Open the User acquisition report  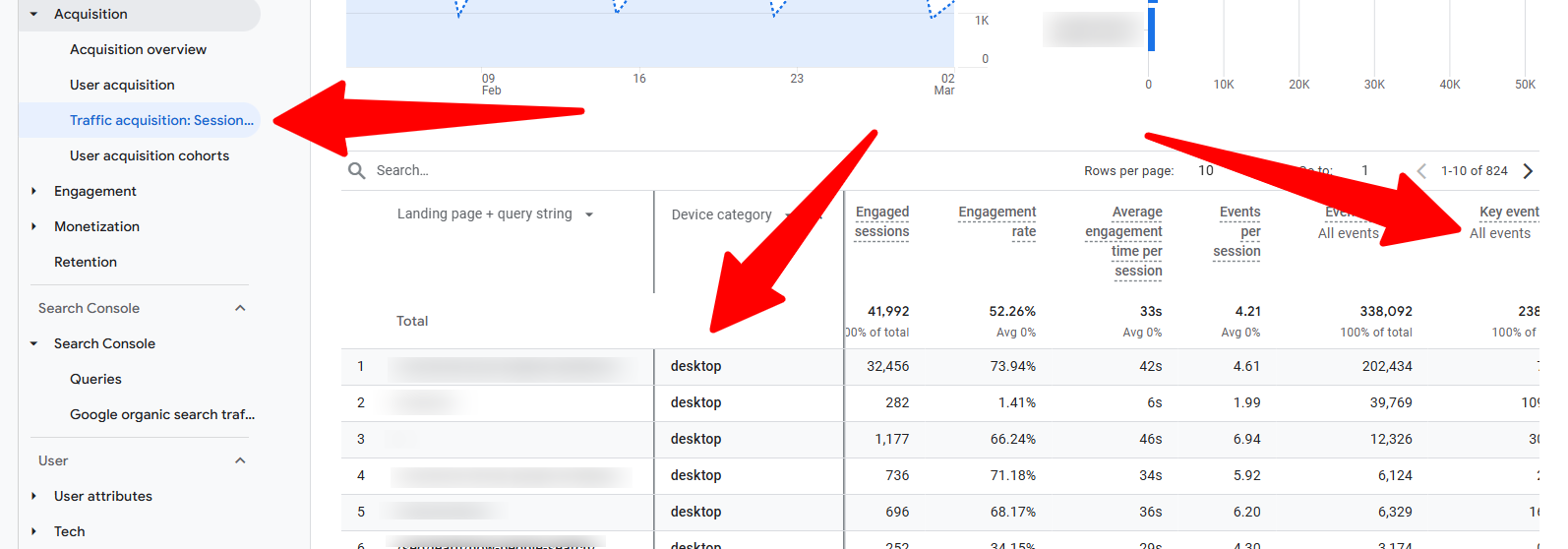click(122, 85)
